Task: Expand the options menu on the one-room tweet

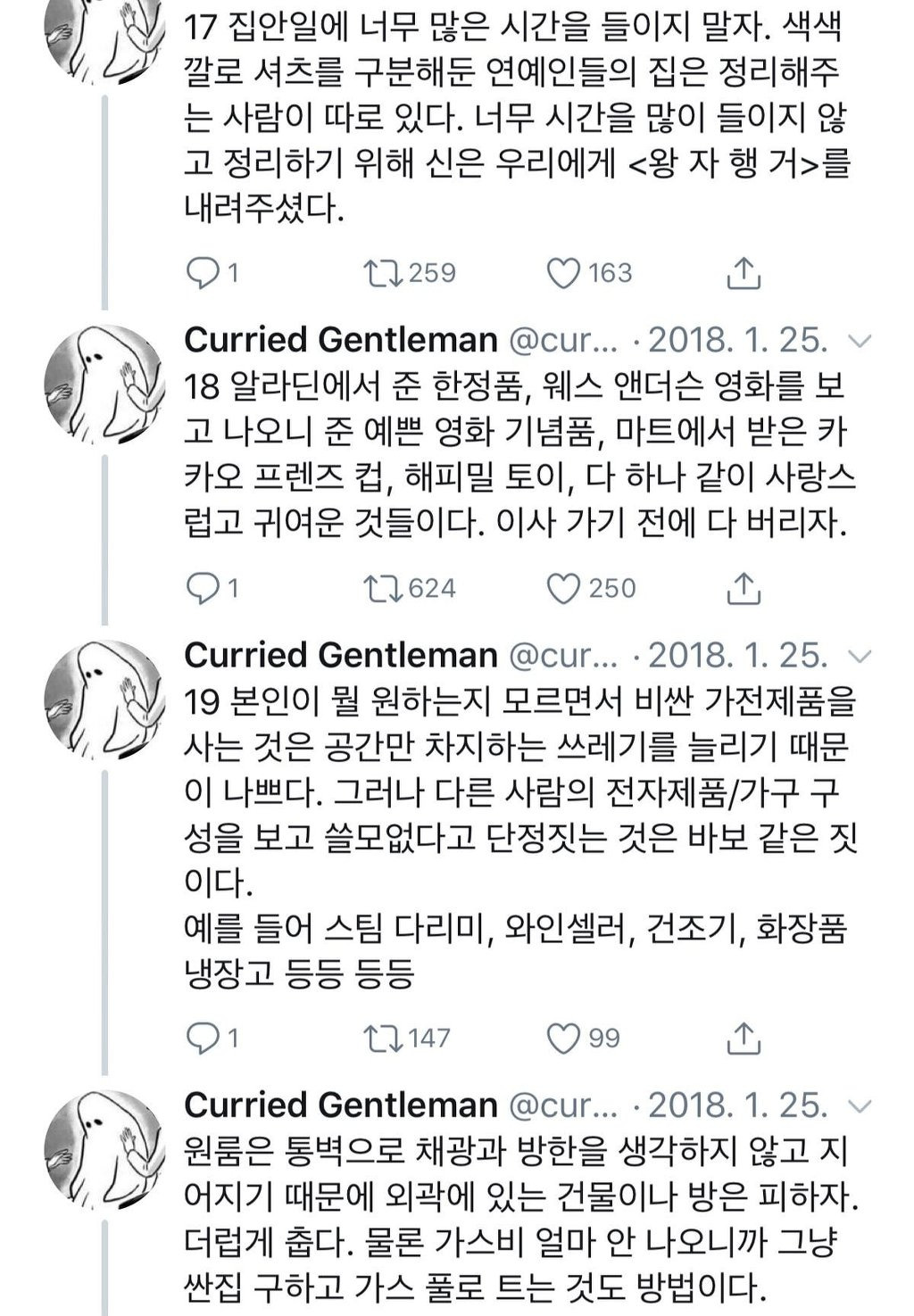Action: pyautogui.click(x=860, y=1106)
